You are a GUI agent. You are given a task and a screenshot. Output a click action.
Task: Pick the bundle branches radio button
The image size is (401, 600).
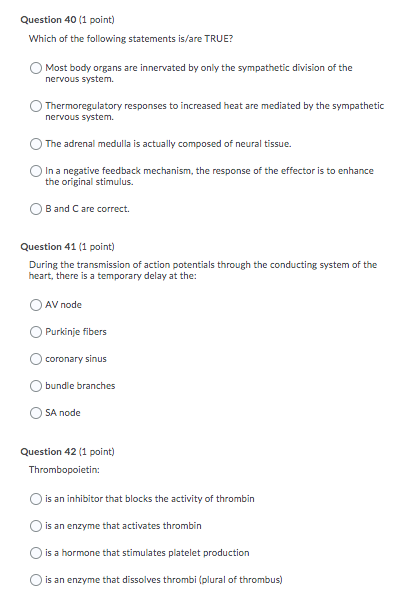pos(36,386)
